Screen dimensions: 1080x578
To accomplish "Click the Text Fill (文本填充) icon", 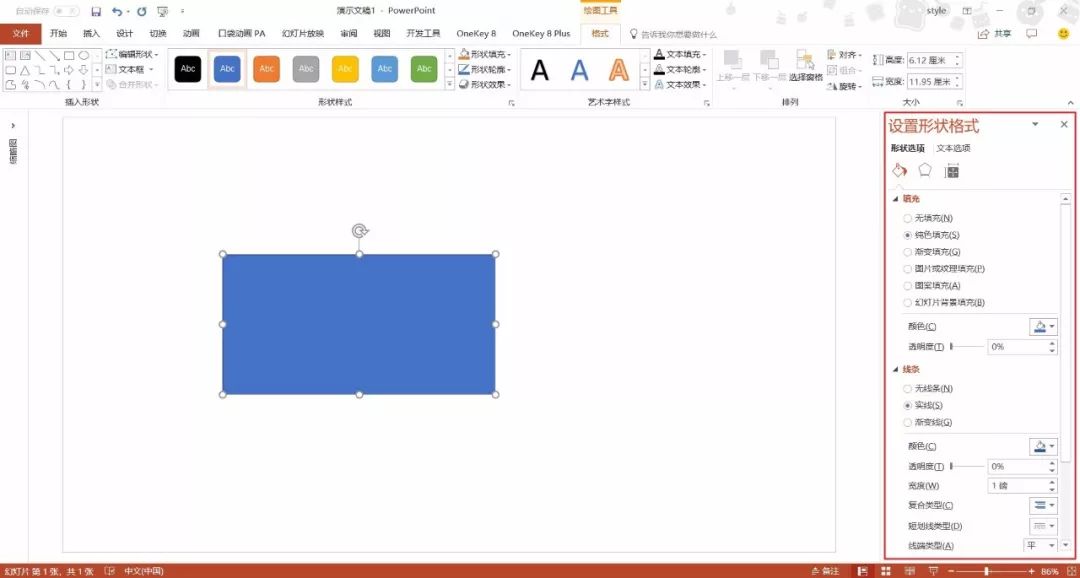I will [659, 54].
